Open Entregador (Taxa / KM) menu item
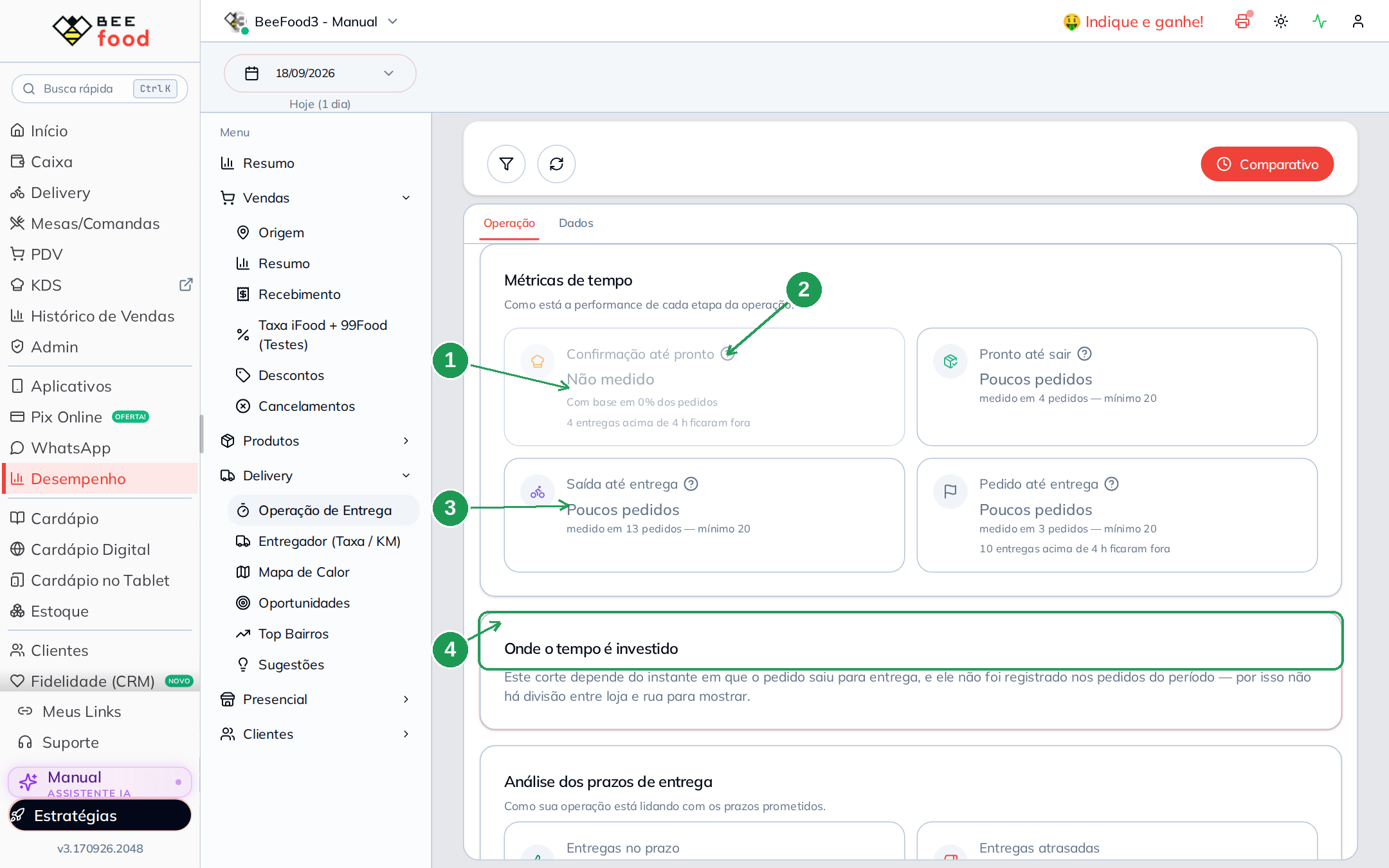The image size is (1389, 868). tap(323, 541)
